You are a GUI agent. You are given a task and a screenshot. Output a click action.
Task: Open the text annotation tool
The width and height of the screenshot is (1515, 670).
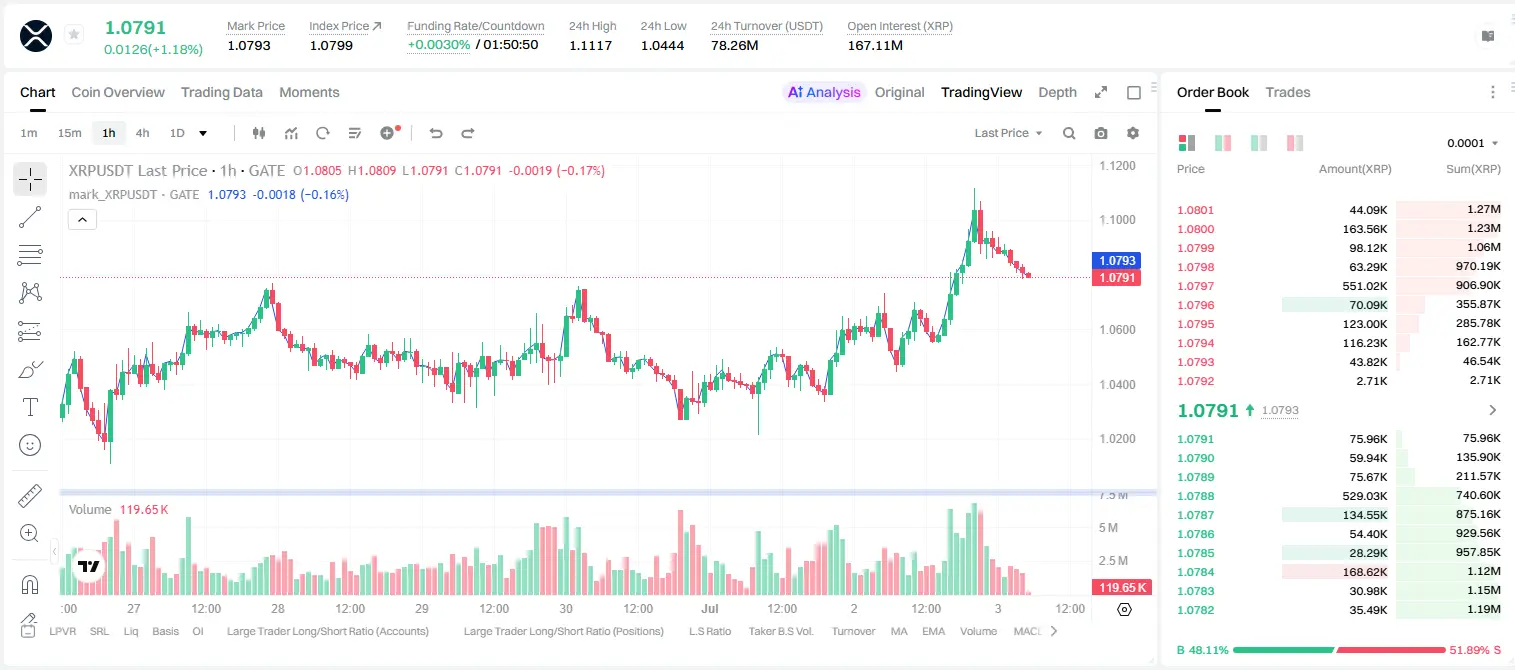tap(30, 407)
